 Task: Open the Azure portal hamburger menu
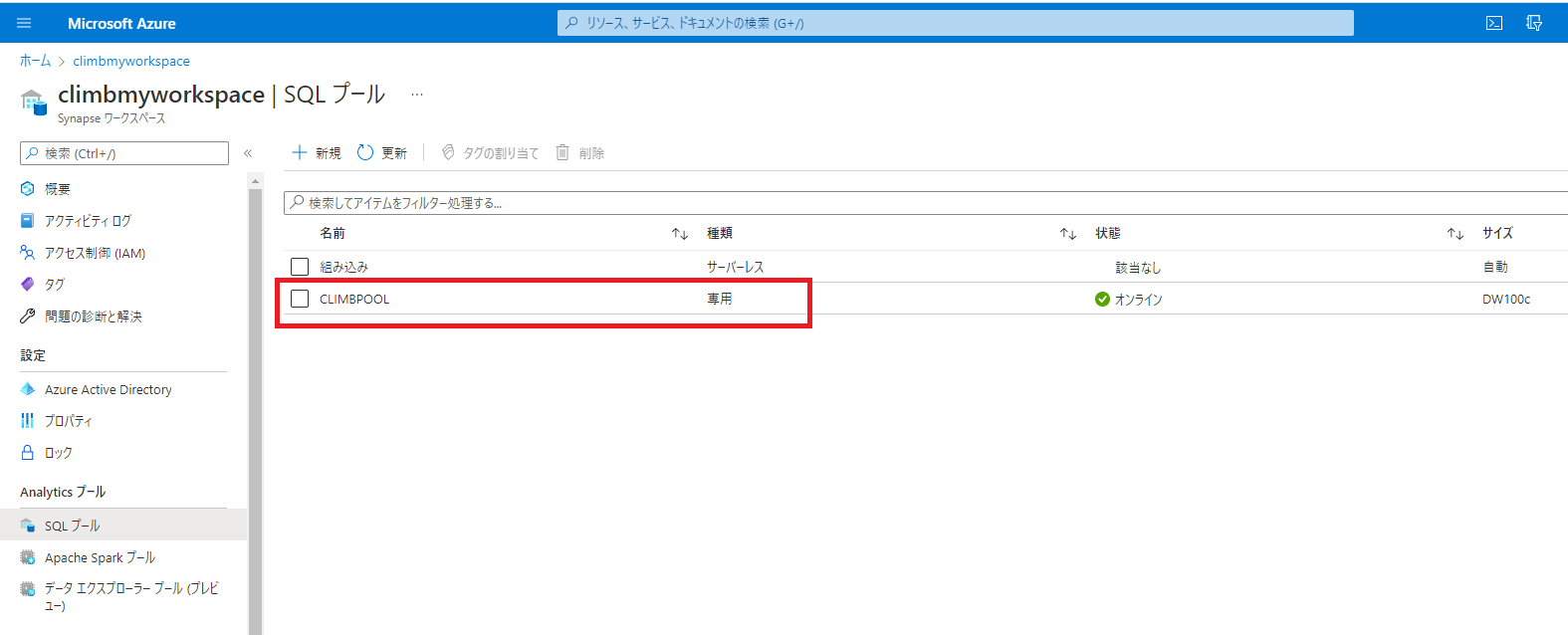tap(24, 23)
